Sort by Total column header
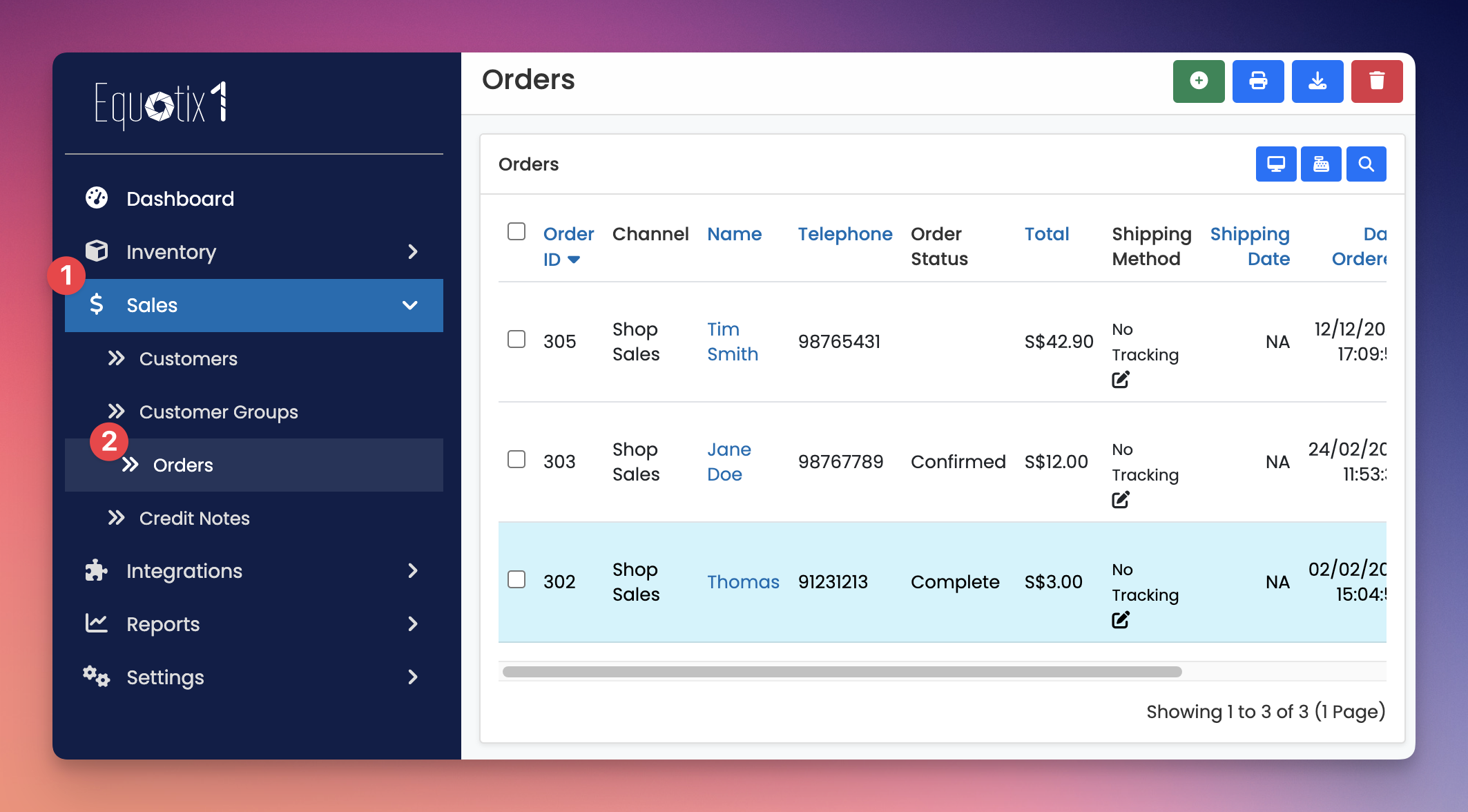 click(1047, 234)
